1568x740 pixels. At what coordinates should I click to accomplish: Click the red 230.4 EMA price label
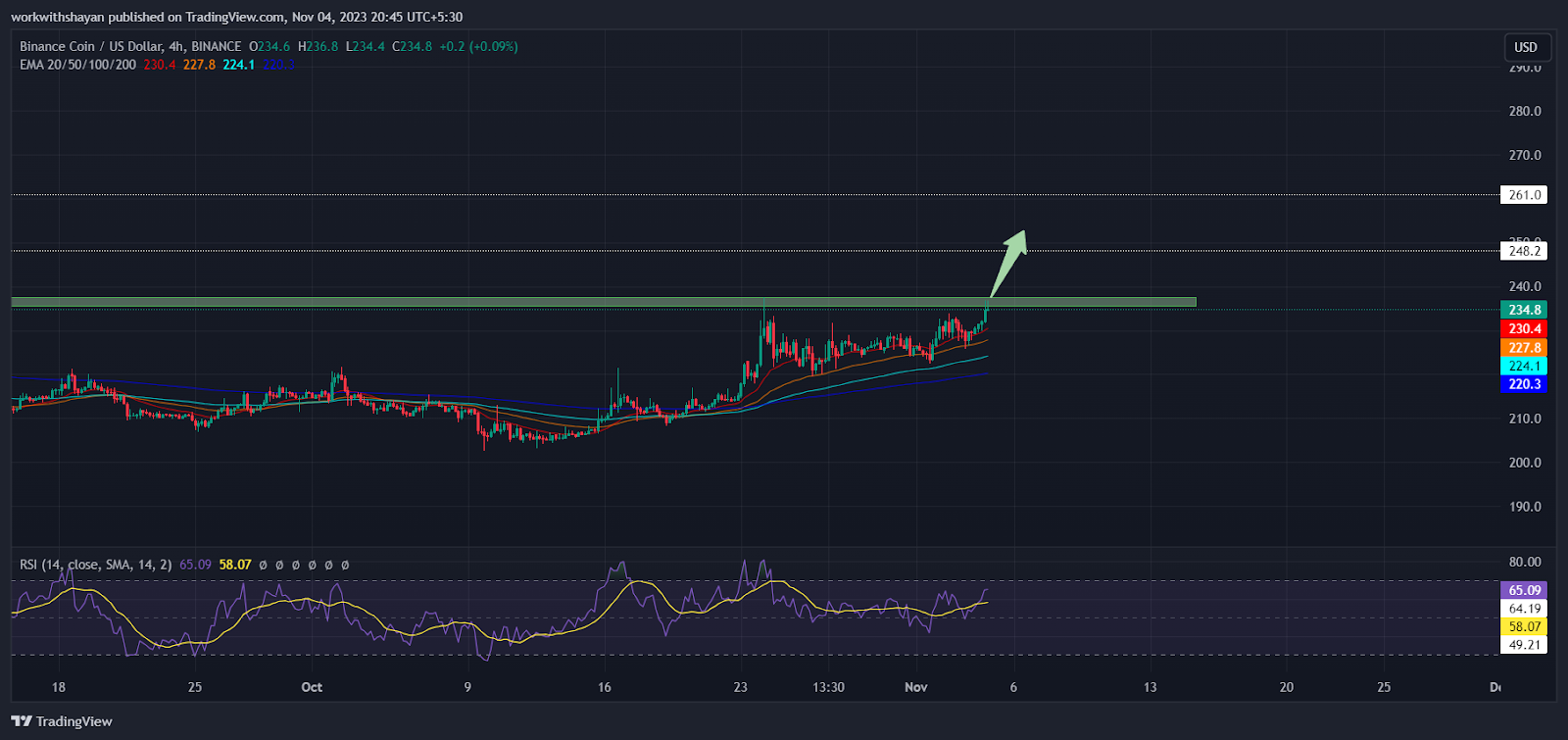(x=1524, y=328)
